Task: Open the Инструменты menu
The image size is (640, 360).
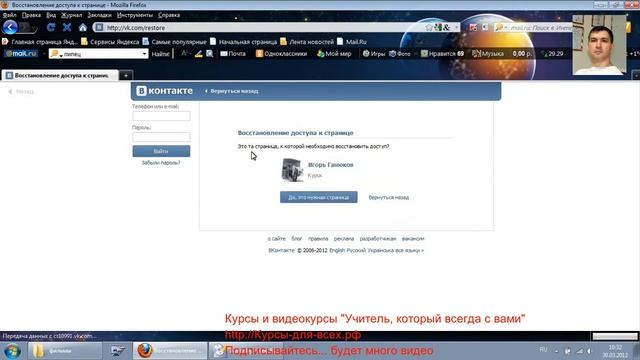Action: [135, 15]
